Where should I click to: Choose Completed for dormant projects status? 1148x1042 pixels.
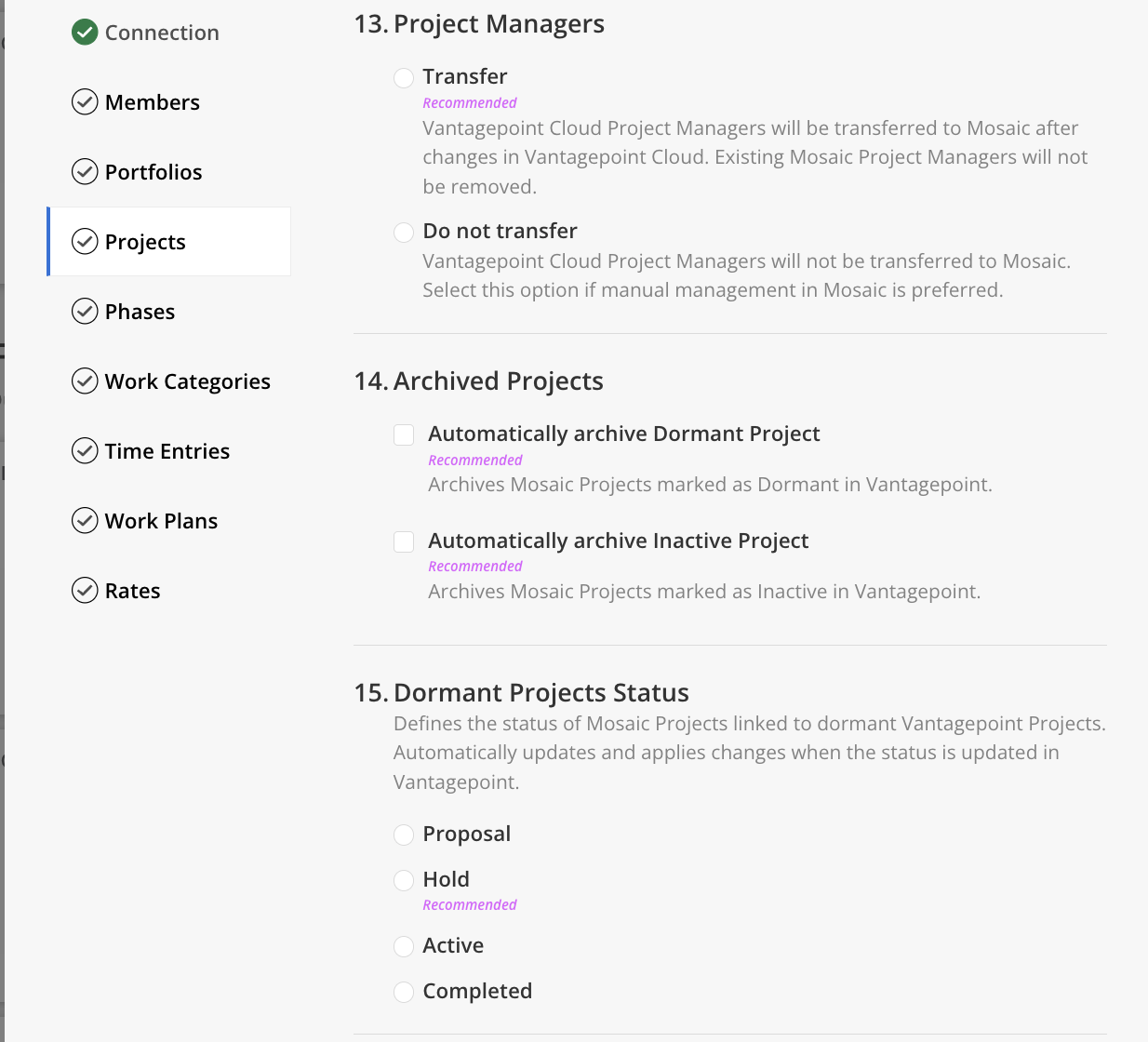pyautogui.click(x=404, y=993)
